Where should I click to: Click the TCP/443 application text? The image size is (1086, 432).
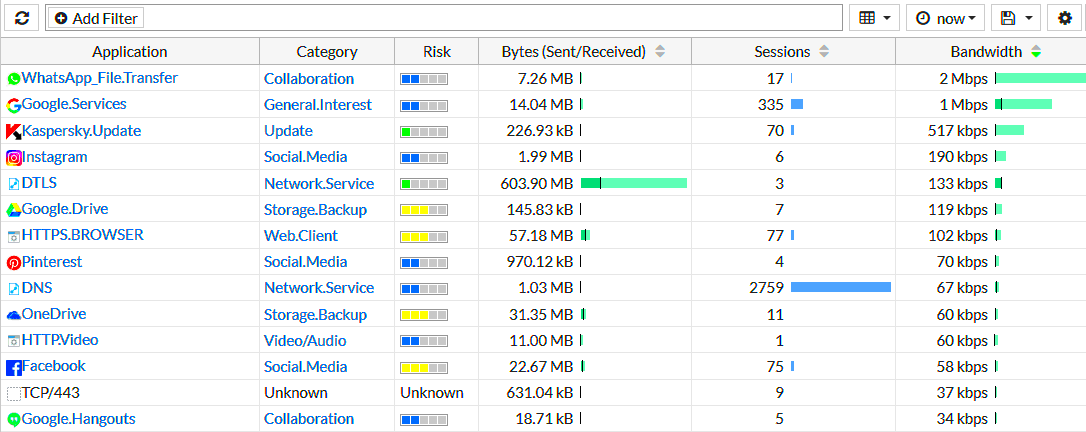tap(51, 393)
